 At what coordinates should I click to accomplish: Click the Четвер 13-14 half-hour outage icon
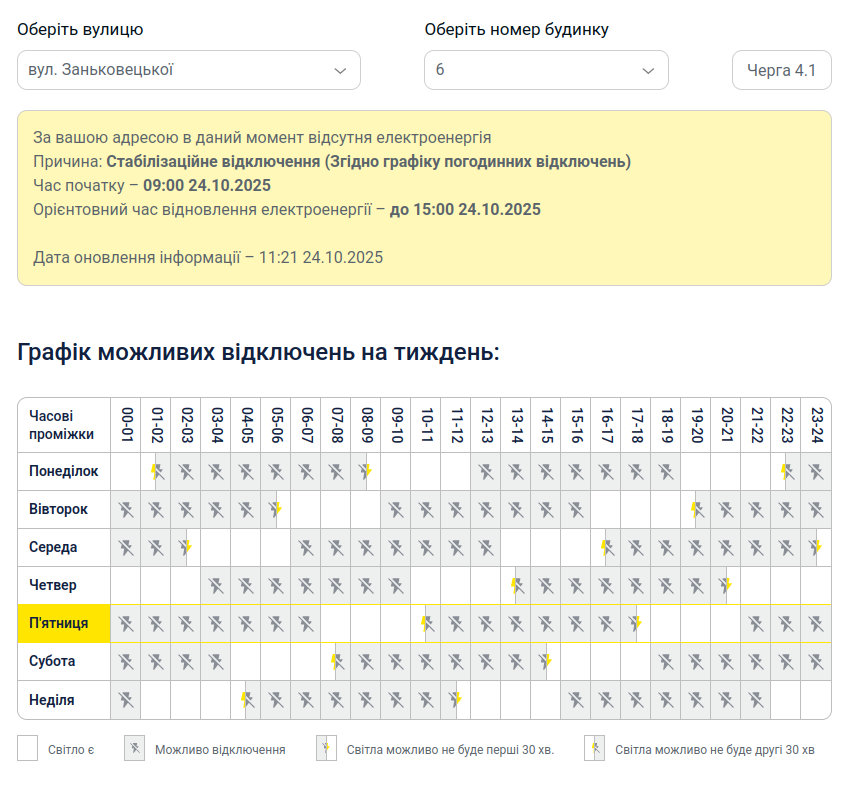click(x=517, y=586)
